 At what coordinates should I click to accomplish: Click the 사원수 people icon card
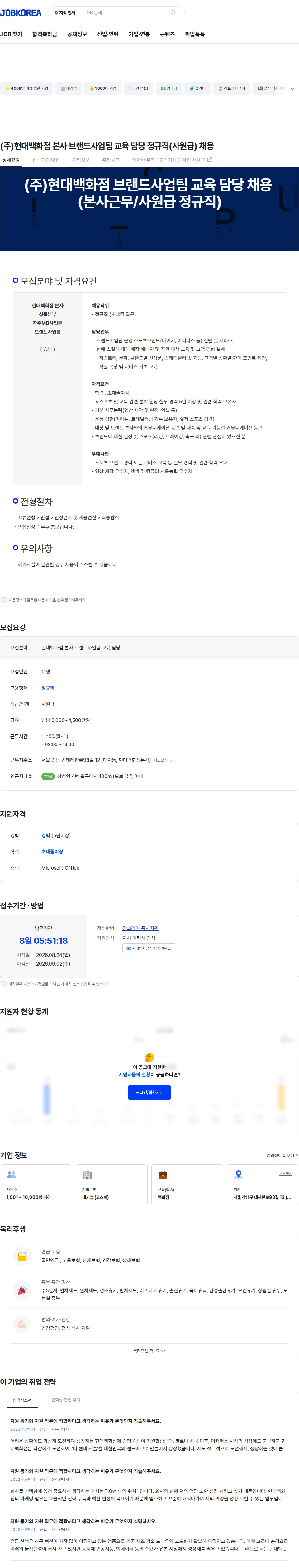(x=36, y=1185)
